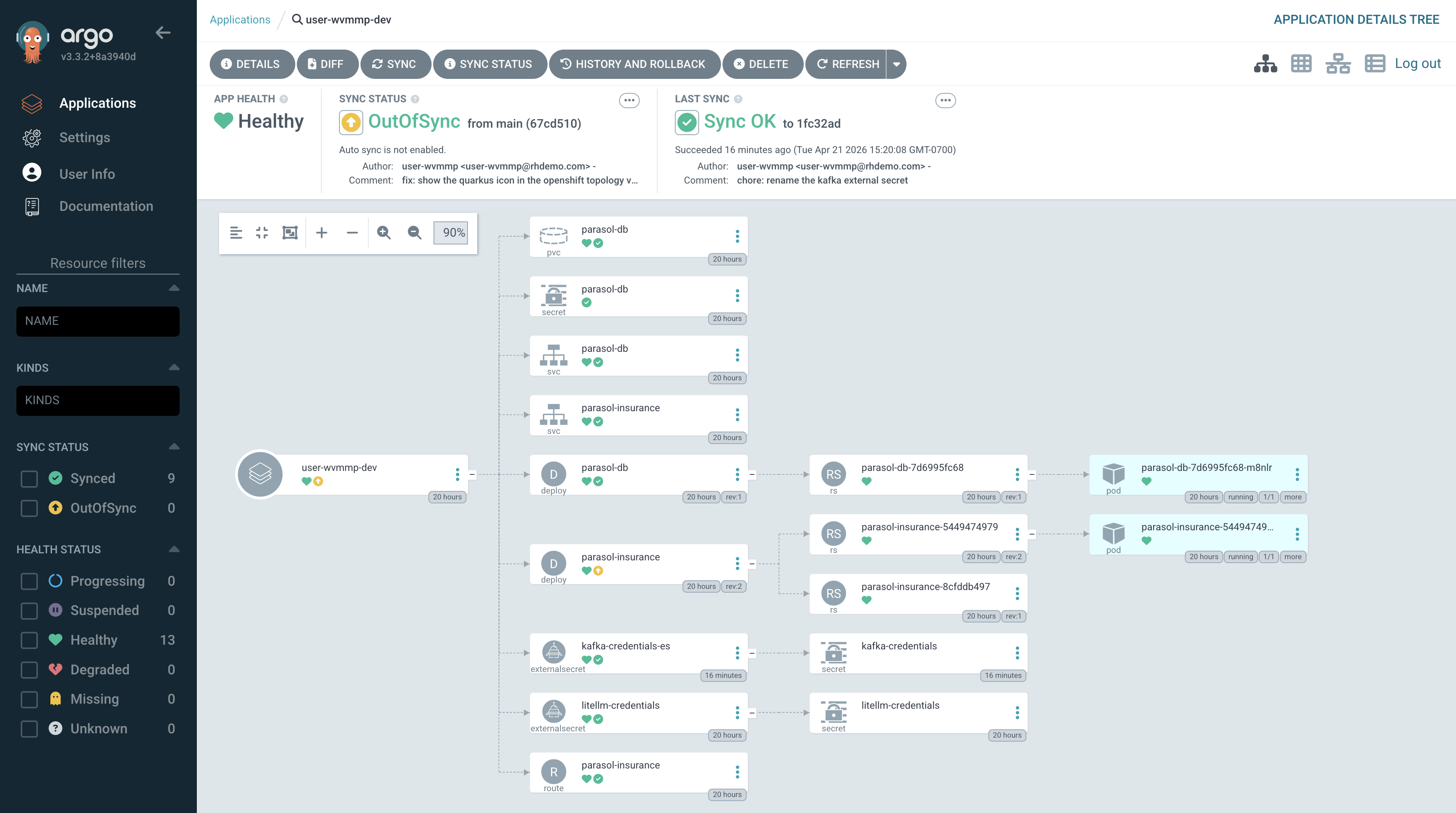Image resolution: width=1456 pixels, height=813 pixels.
Task: Collapse the HEALTH STATUS filter section
Action: pos(174,549)
